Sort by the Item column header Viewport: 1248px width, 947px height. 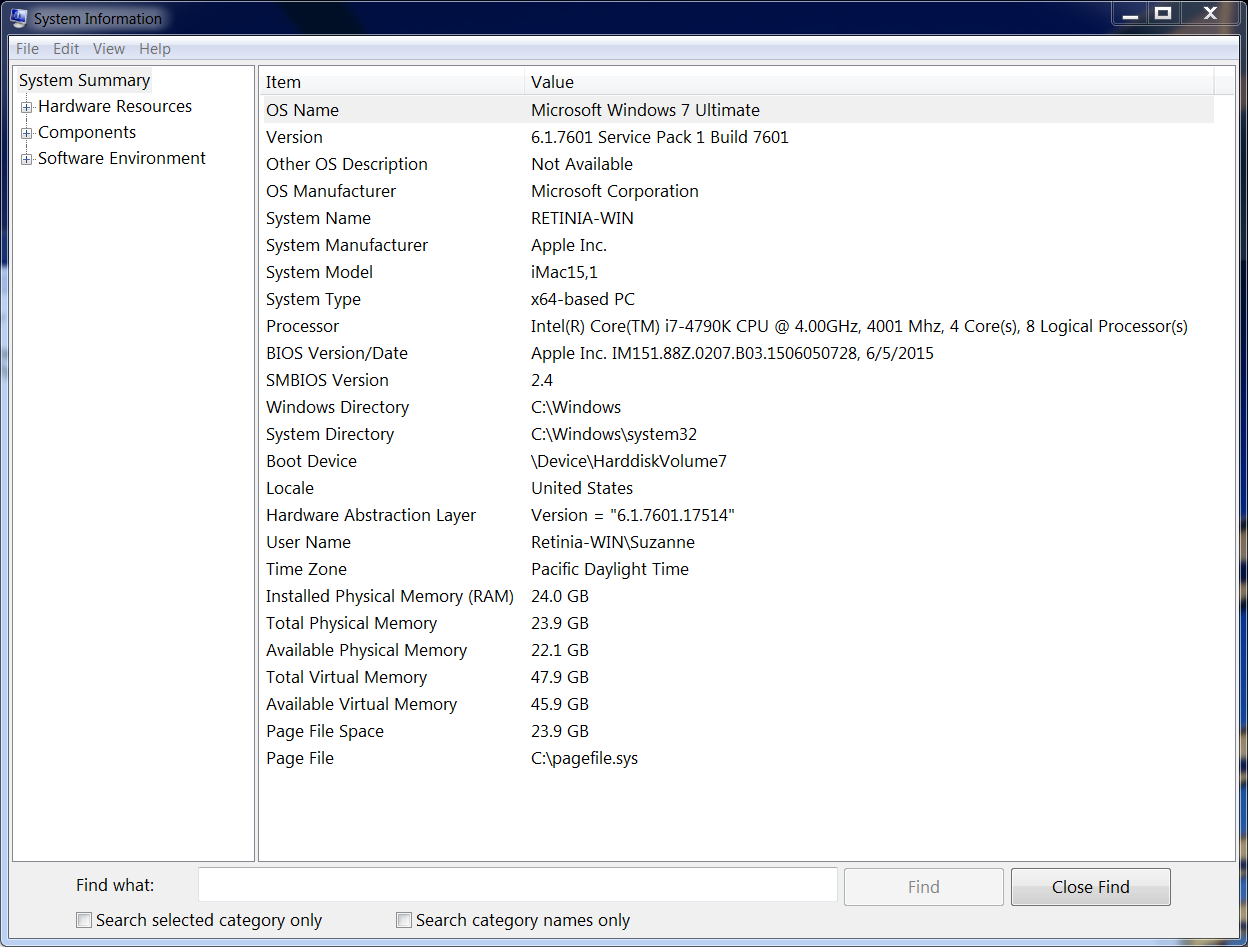pos(392,82)
